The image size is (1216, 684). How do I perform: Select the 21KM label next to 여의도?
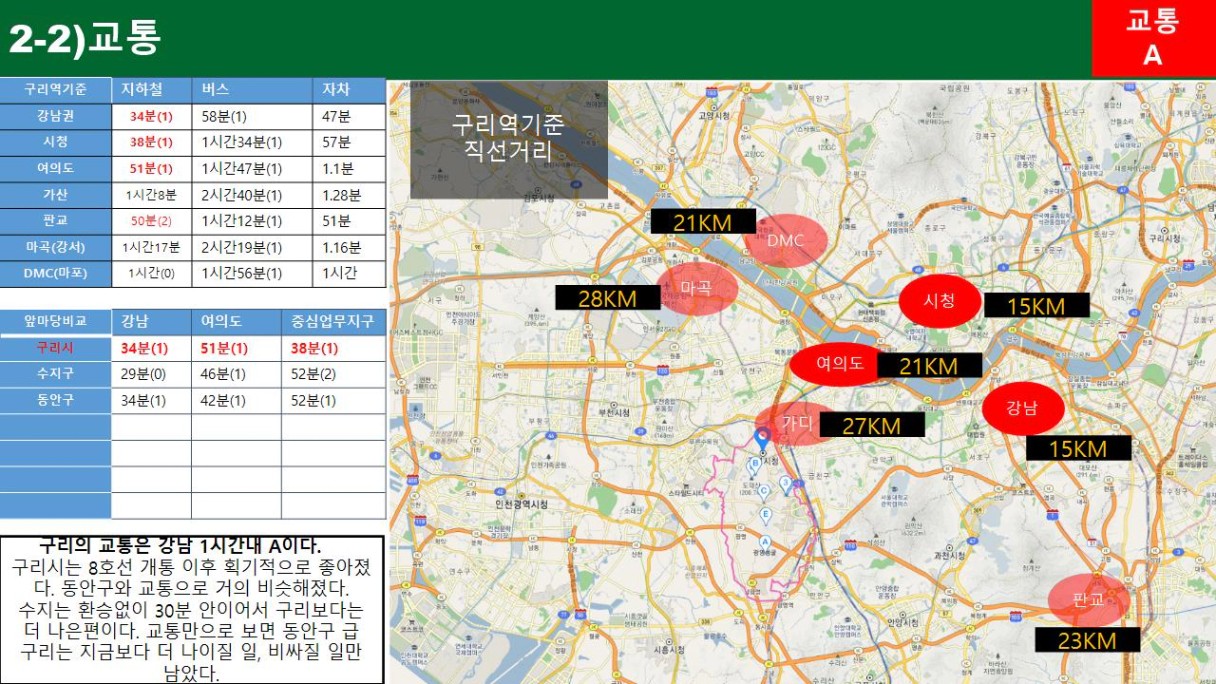pos(930,367)
